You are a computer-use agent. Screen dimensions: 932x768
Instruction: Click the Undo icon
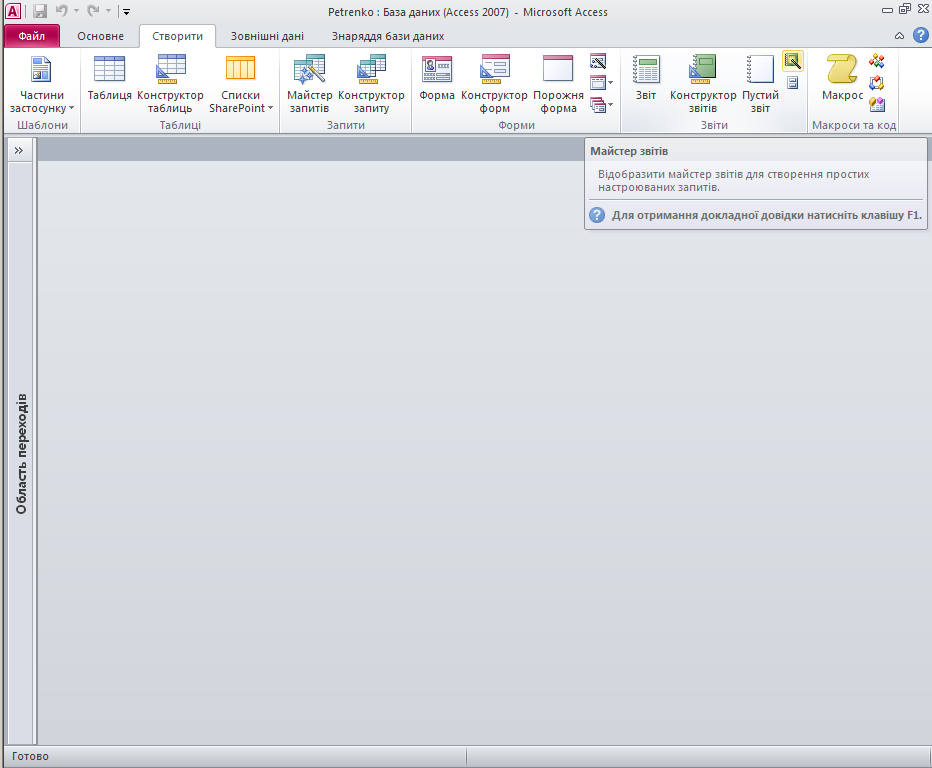click(61, 11)
